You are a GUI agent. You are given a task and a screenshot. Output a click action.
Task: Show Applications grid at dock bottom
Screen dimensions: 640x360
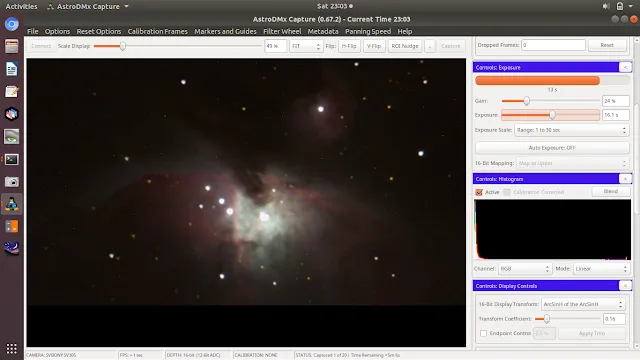(x=11, y=348)
